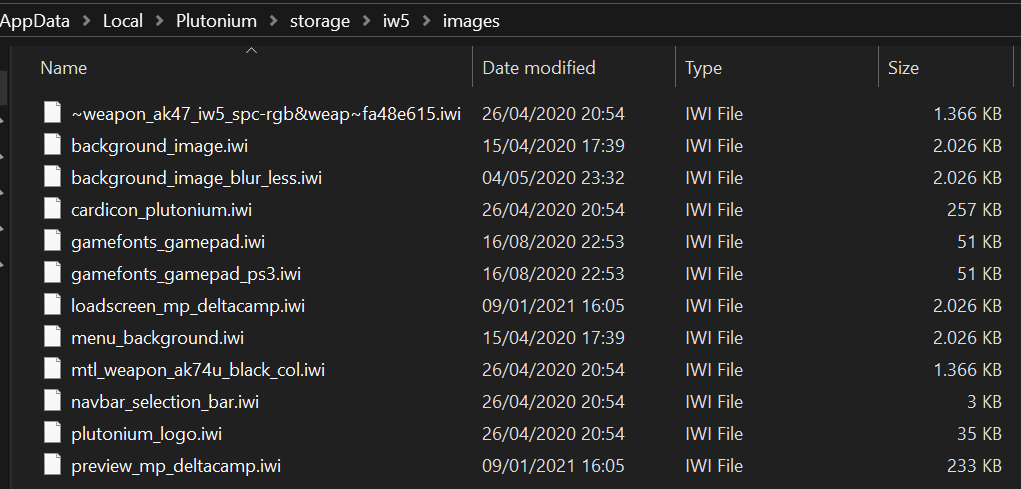Image resolution: width=1021 pixels, height=489 pixels.
Task: Click the file icon for gamefonts_gamepad.iwi
Action: (x=53, y=242)
